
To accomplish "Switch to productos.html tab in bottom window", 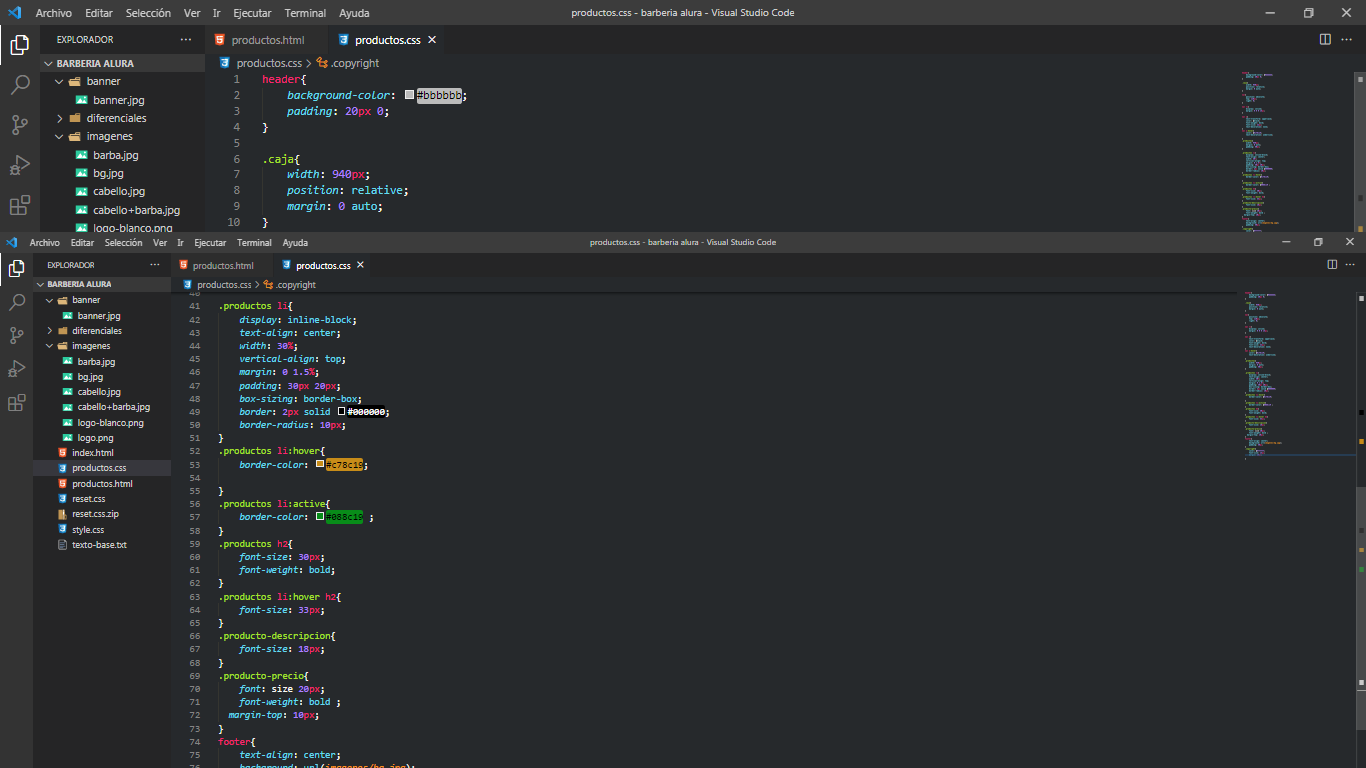I will (223, 266).
